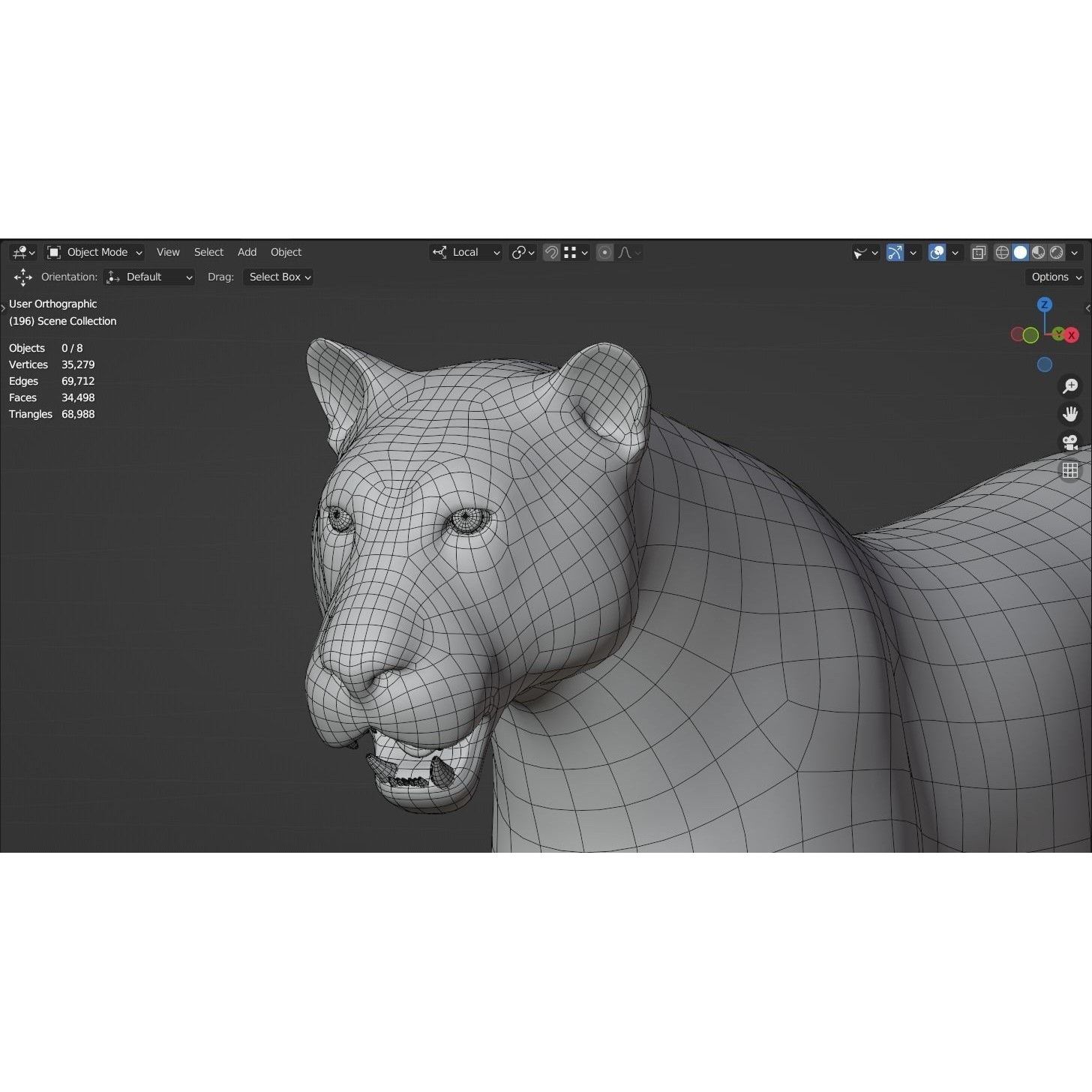Toggle the camera view icon

point(1070,442)
